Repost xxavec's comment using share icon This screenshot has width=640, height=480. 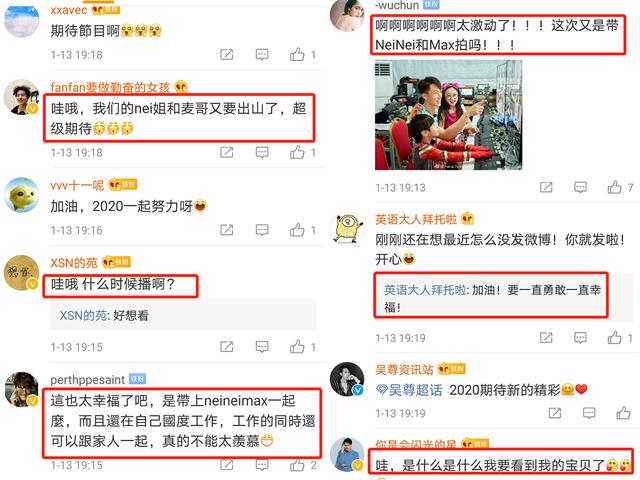tap(227, 54)
